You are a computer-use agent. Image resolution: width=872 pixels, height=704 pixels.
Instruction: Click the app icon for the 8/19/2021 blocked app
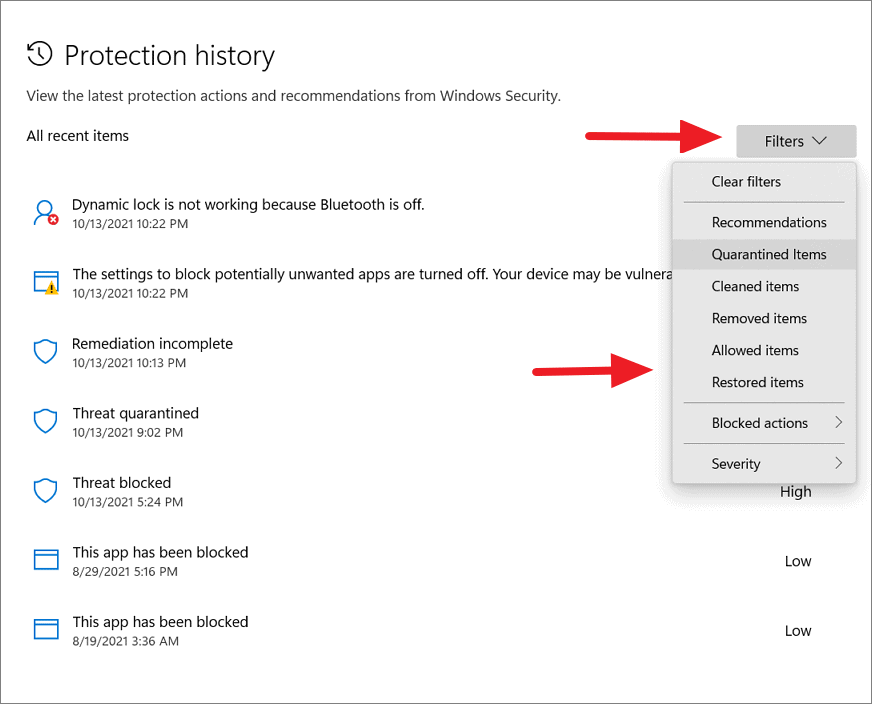coord(45,629)
